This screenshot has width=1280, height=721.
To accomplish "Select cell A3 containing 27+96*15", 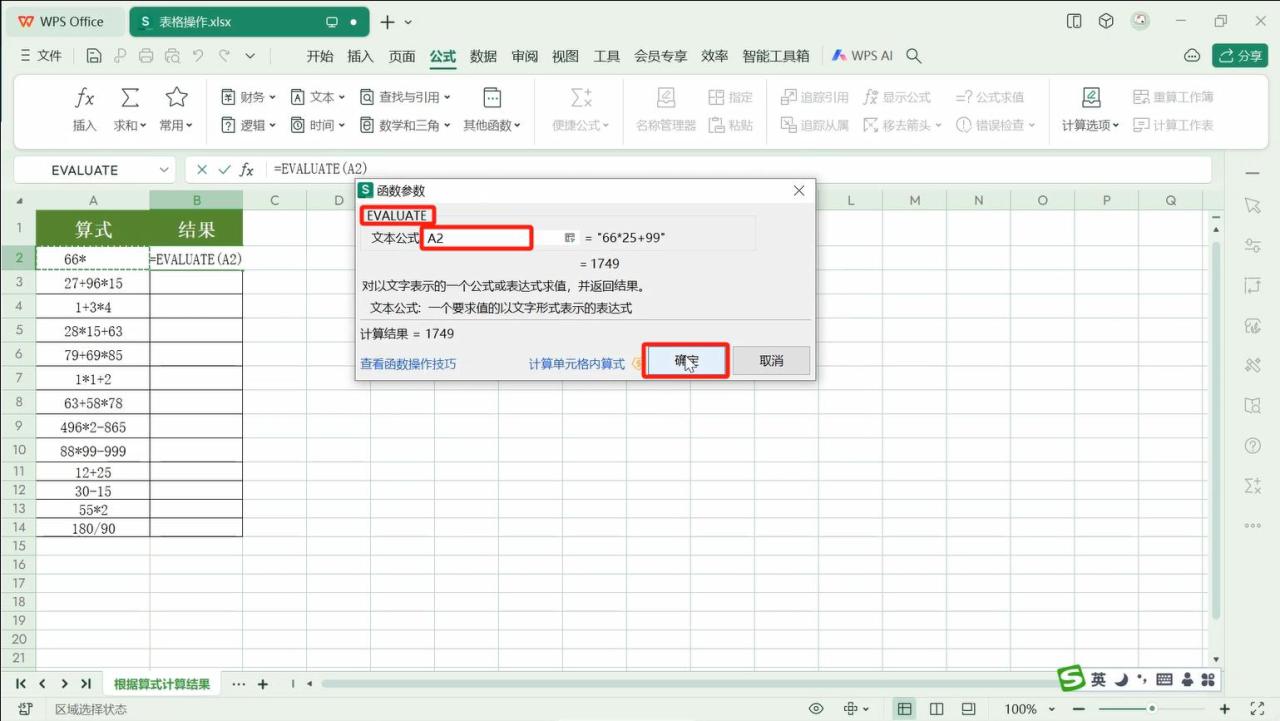I will 92,283.
